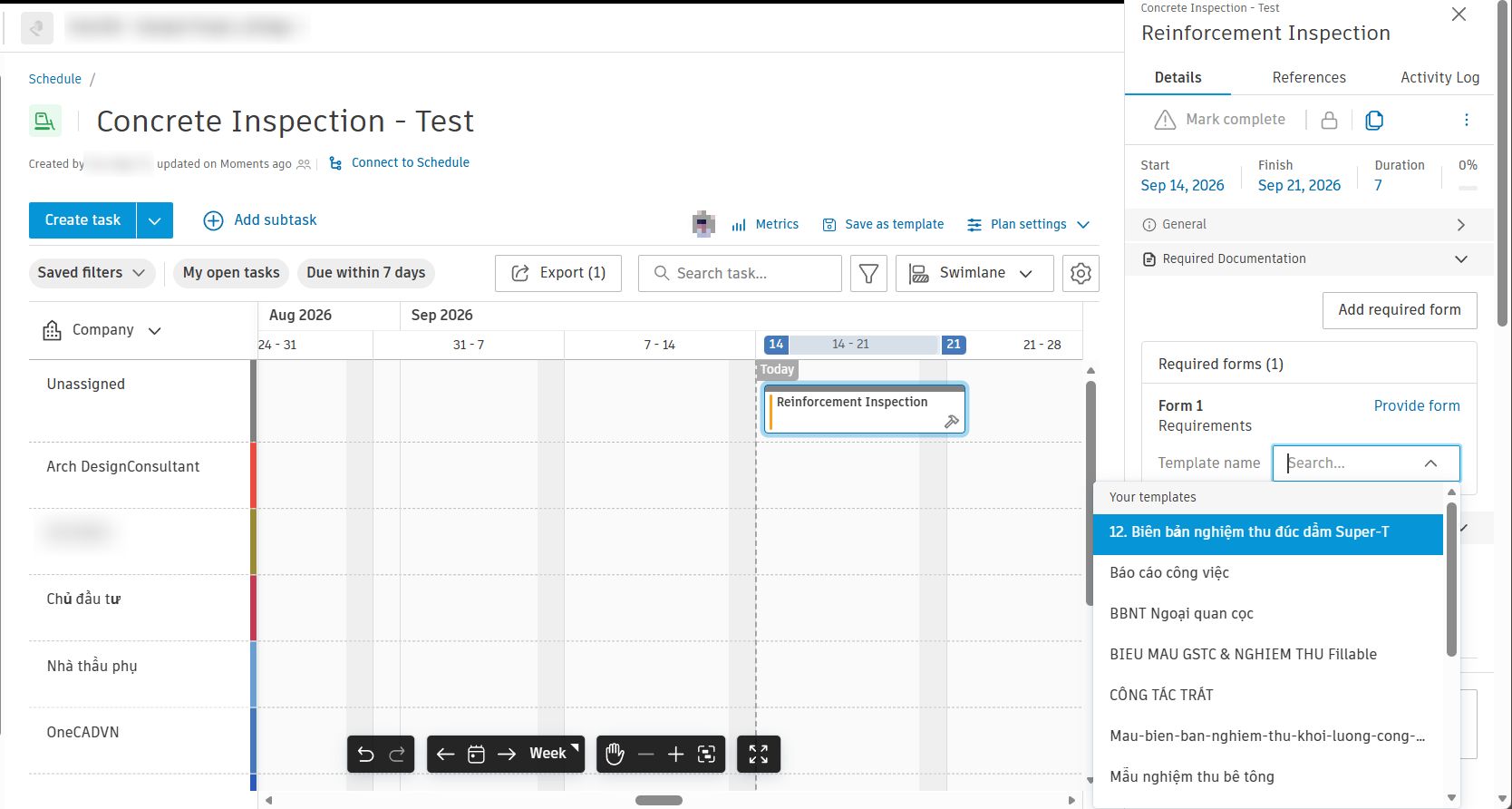Zoom in with the plus icon
This screenshot has height=809, width=1512.
coord(675,754)
